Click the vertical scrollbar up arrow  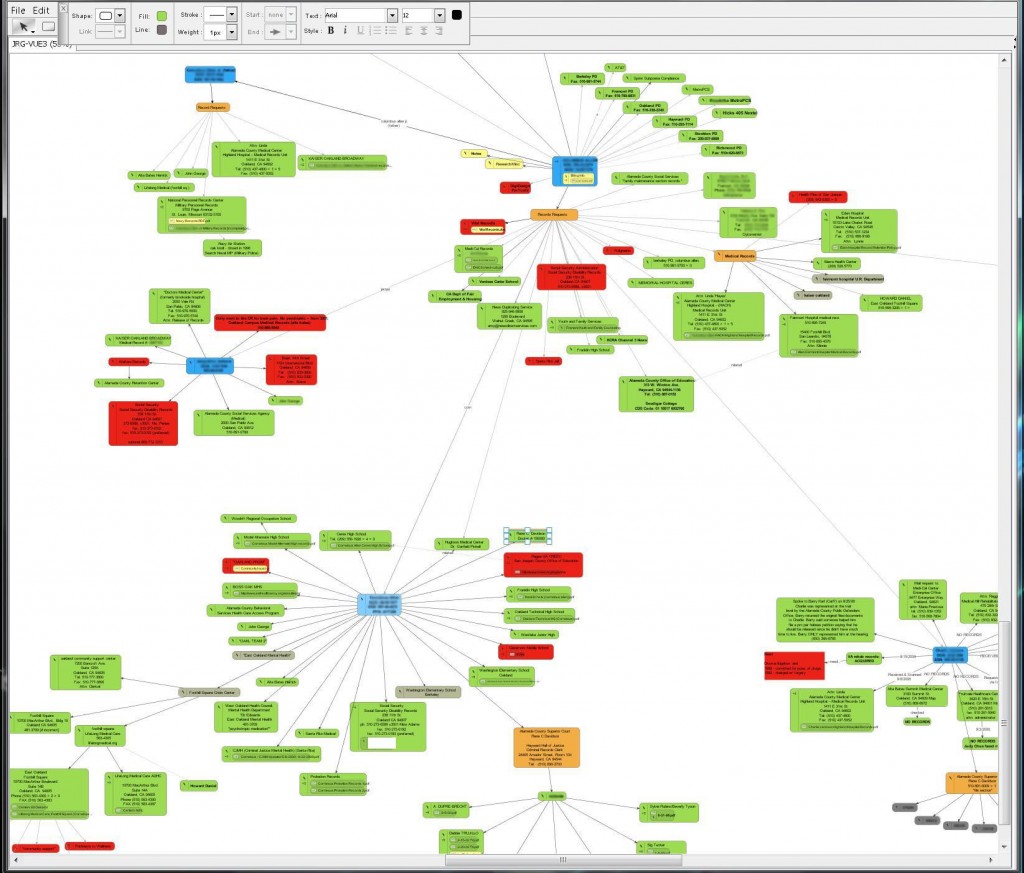coord(1004,60)
